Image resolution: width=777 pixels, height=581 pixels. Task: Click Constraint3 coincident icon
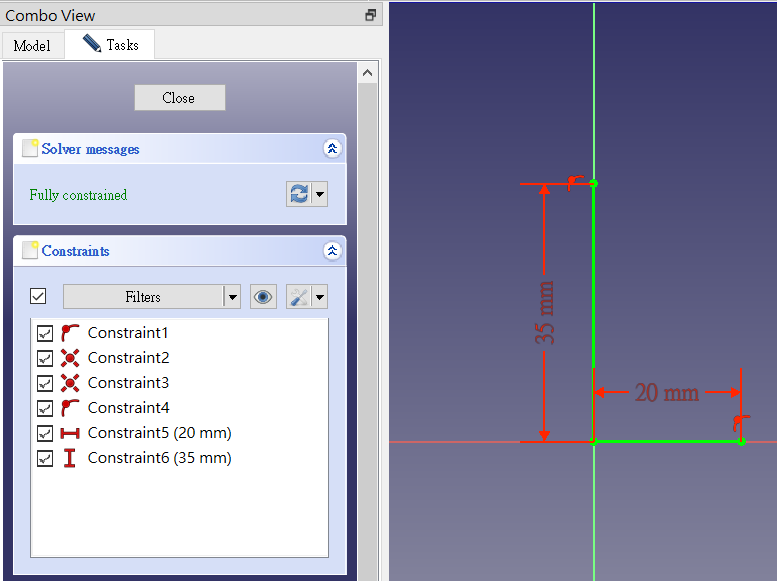pos(70,383)
